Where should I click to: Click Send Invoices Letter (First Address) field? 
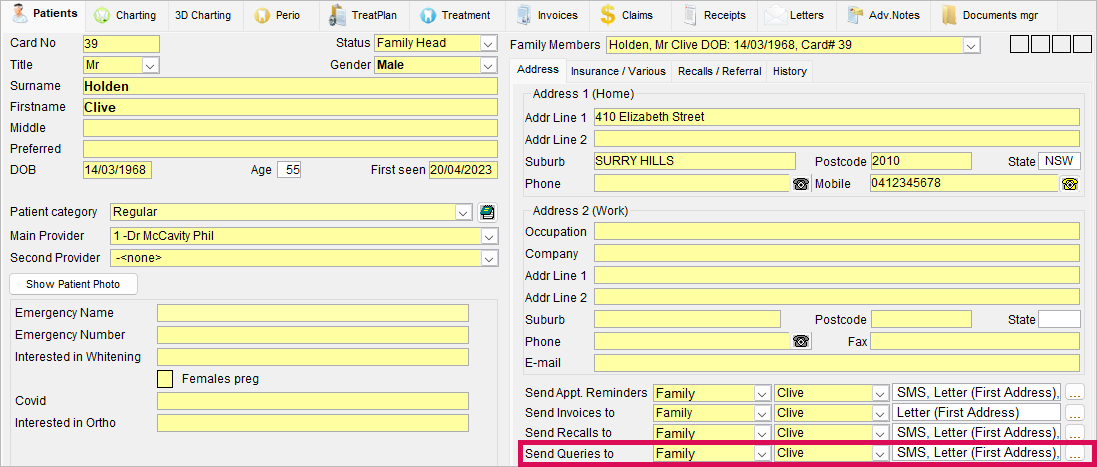(977, 412)
